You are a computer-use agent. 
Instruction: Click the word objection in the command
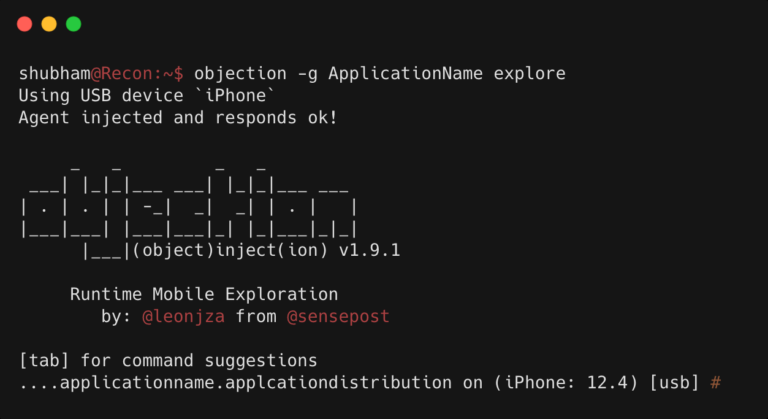[240, 74]
